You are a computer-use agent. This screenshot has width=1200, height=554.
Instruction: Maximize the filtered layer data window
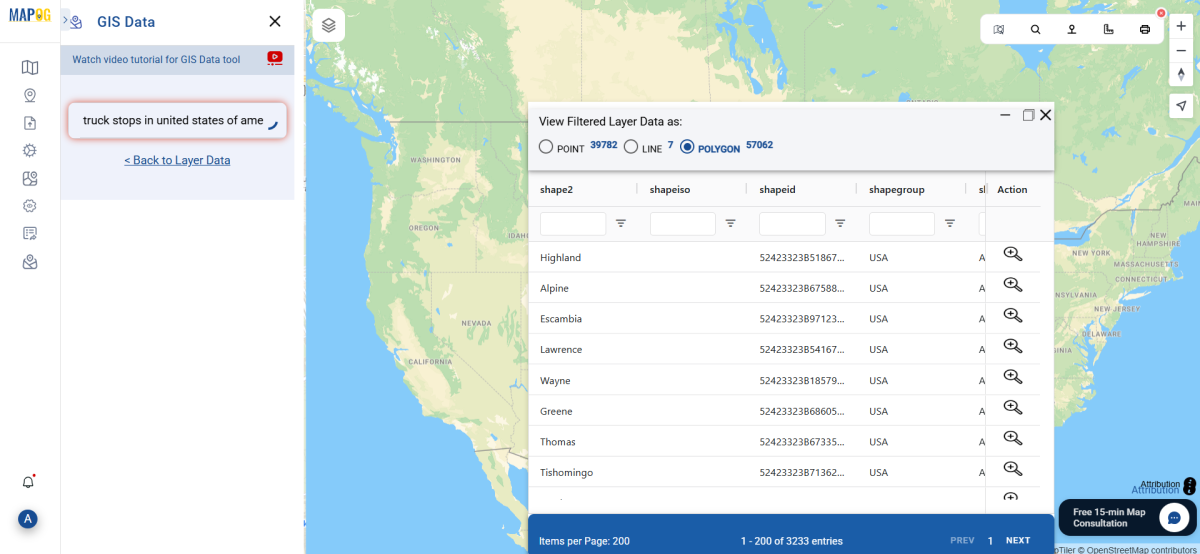pos(1028,115)
